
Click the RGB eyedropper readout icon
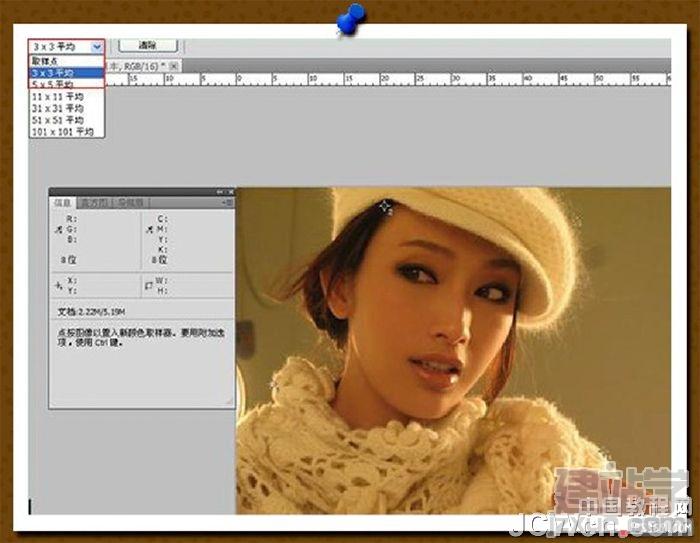click(x=58, y=230)
